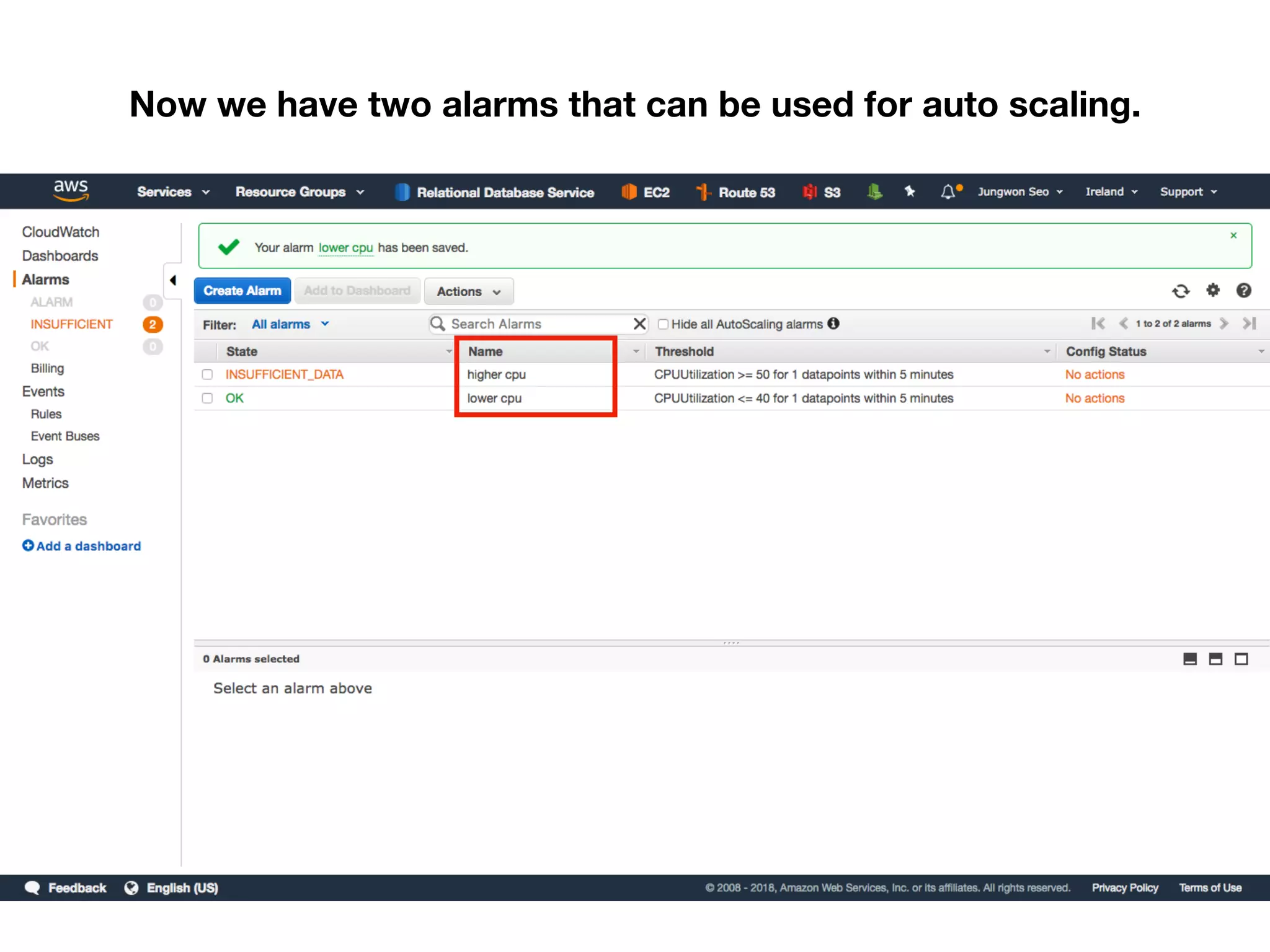
Task: Go to the first page of alarms
Action: coord(1098,324)
